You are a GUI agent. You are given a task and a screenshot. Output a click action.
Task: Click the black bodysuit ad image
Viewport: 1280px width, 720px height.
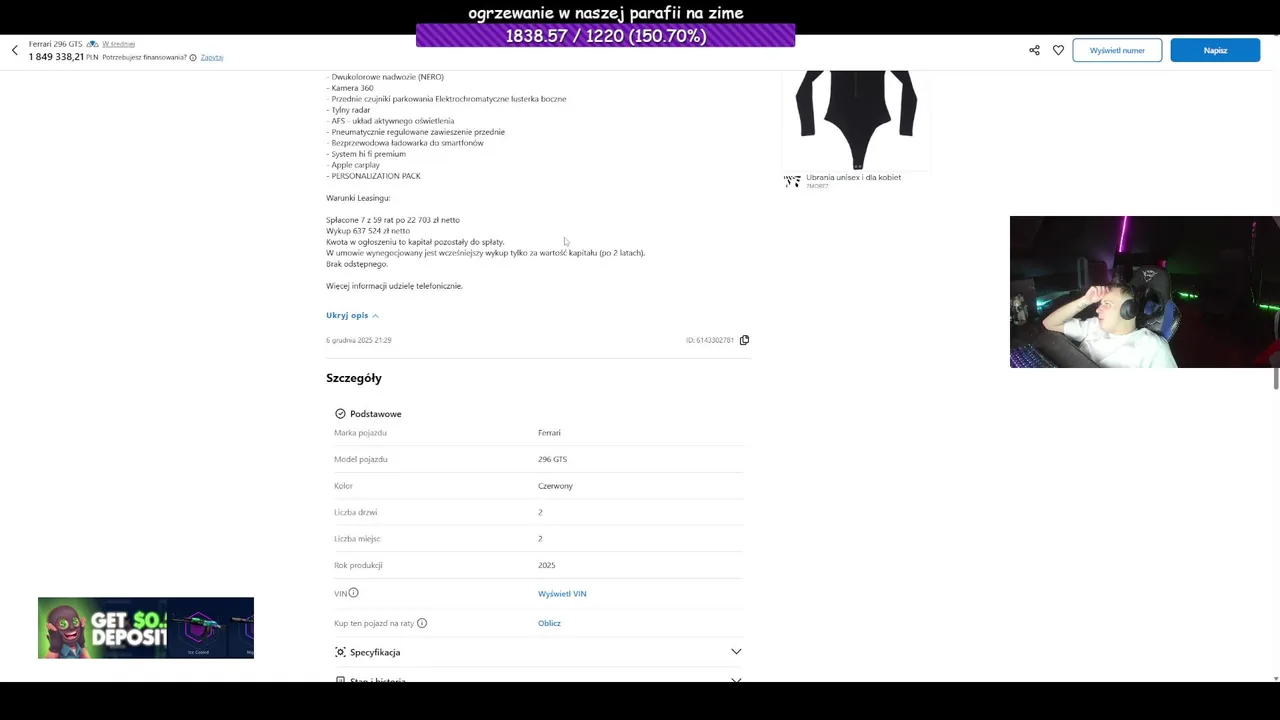click(x=856, y=120)
